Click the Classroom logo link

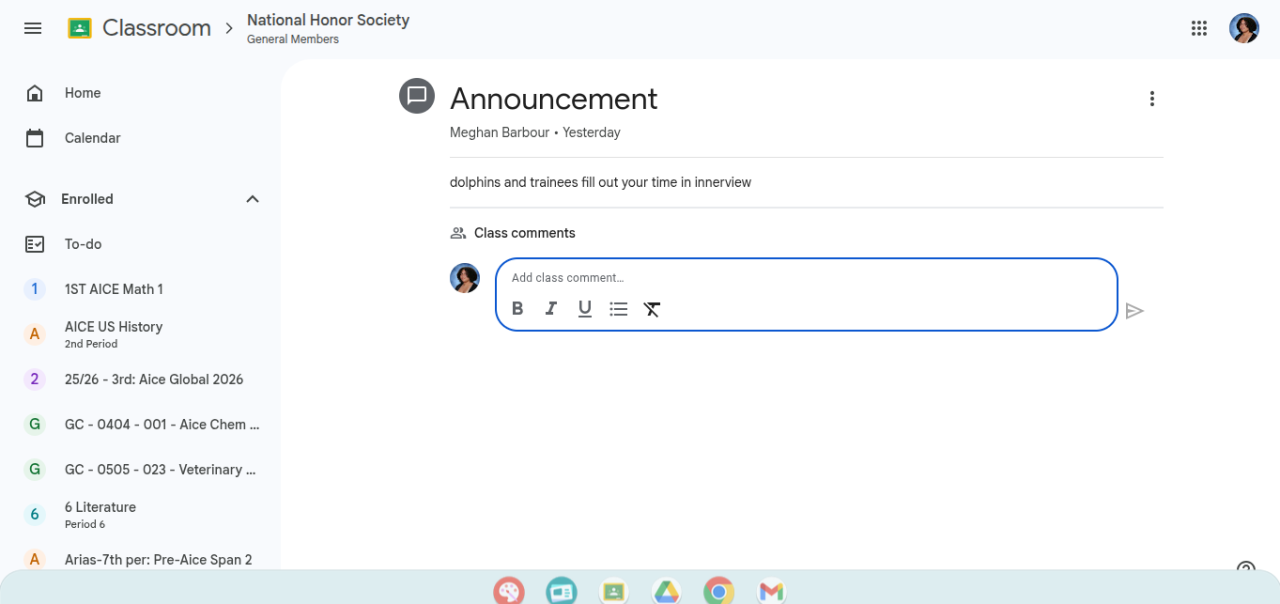(139, 28)
